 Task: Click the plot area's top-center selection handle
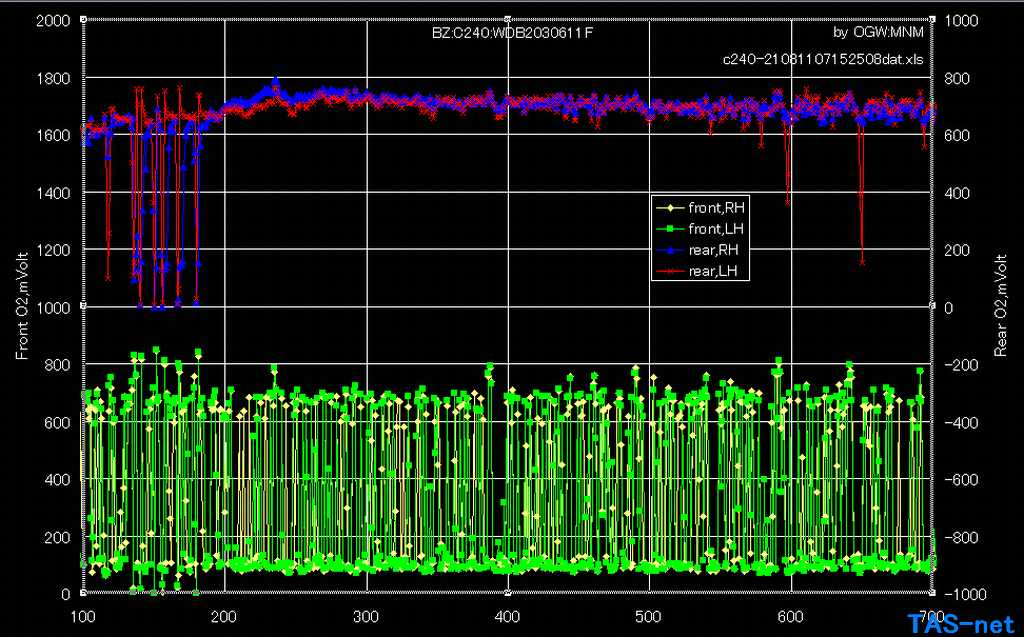(x=508, y=20)
